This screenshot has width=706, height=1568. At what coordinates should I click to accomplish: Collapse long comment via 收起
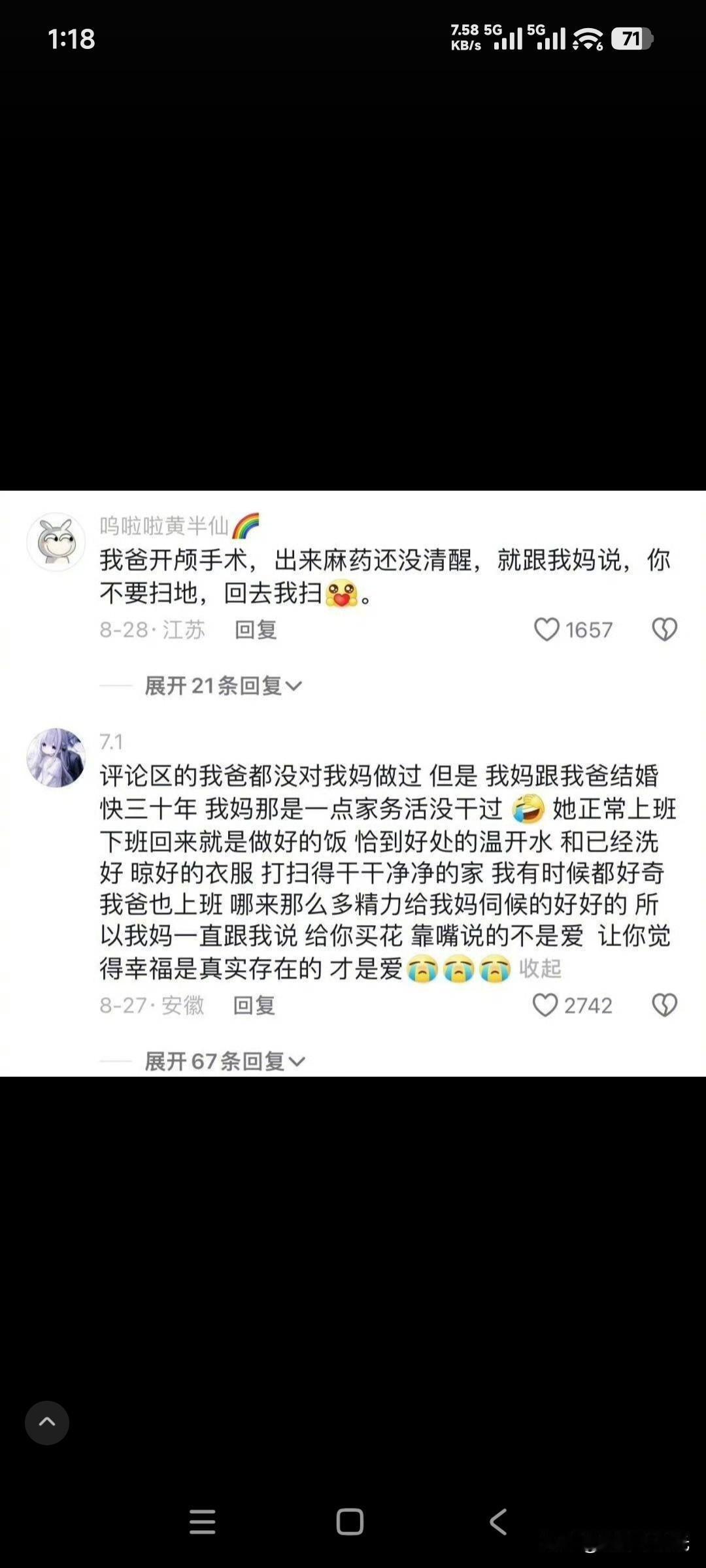540,968
